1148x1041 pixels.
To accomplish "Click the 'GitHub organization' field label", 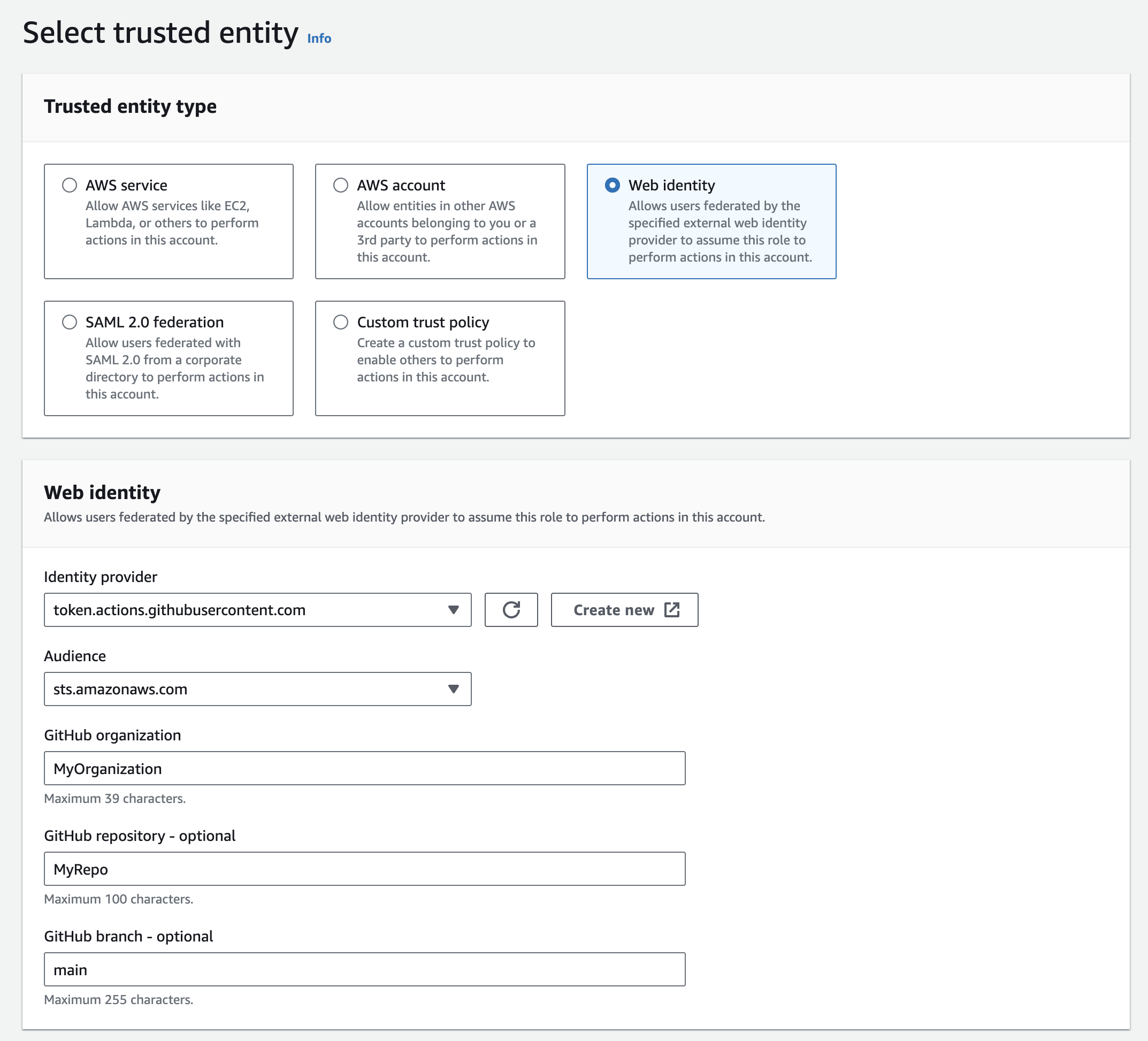I will [x=112, y=735].
